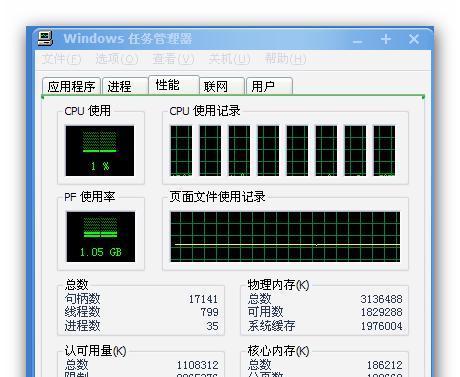Switch to the 用户 tab
The height and width of the screenshot is (377, 460).
click(x=269, y=86)
